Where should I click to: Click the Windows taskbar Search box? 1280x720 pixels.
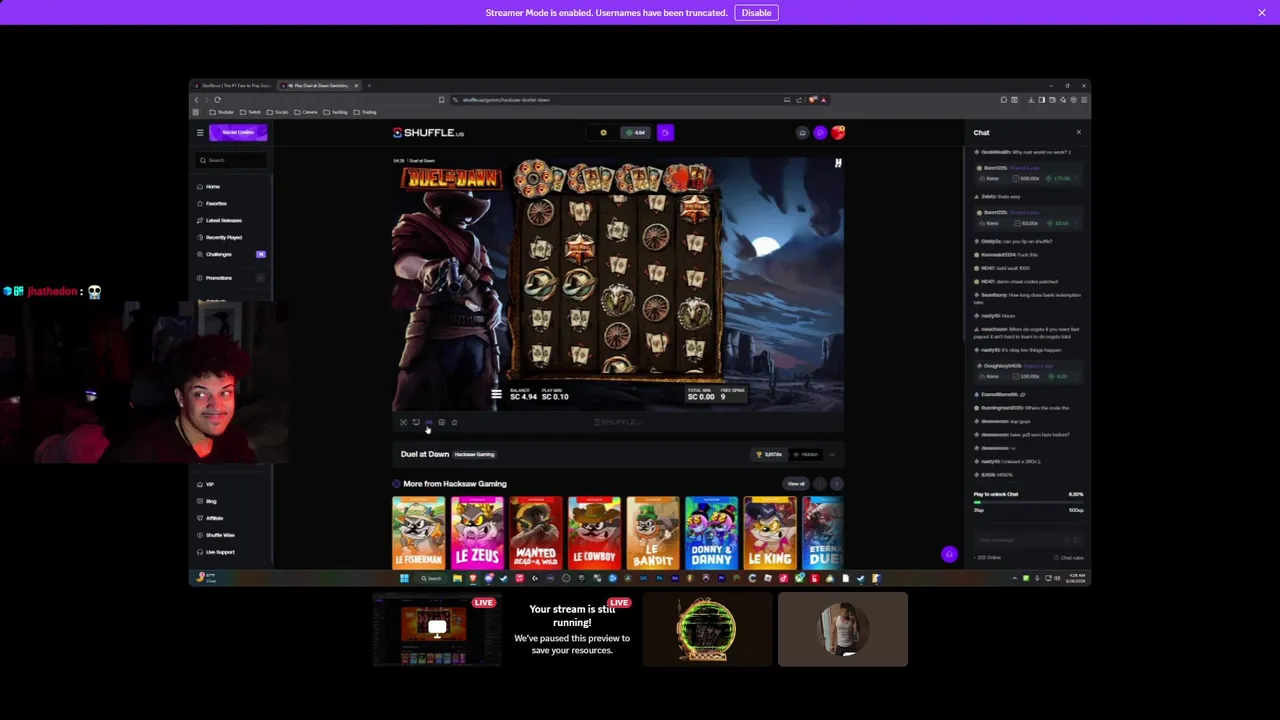(431, 578)
